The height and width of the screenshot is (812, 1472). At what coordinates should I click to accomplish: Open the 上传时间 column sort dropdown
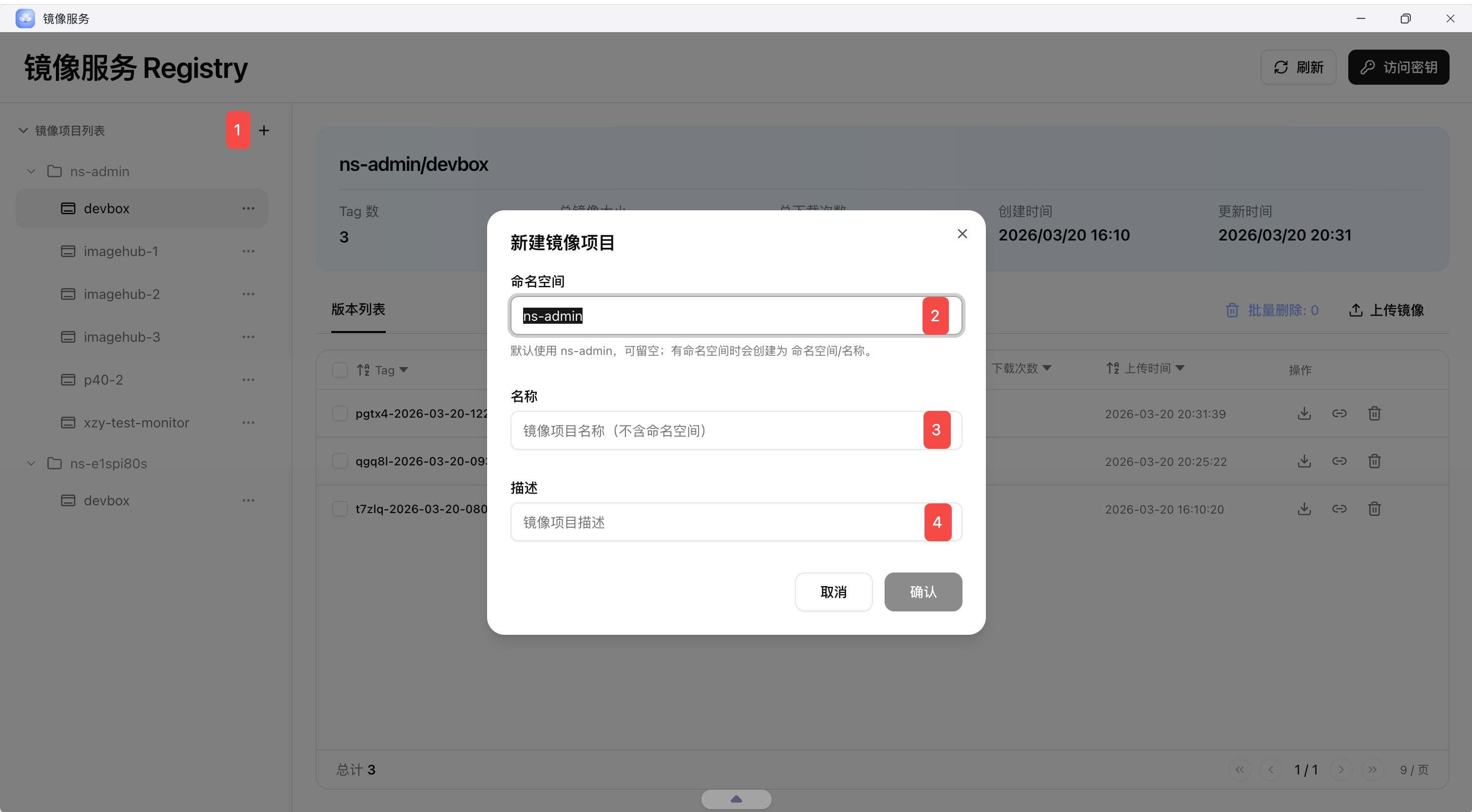[x=1180, y=369]
